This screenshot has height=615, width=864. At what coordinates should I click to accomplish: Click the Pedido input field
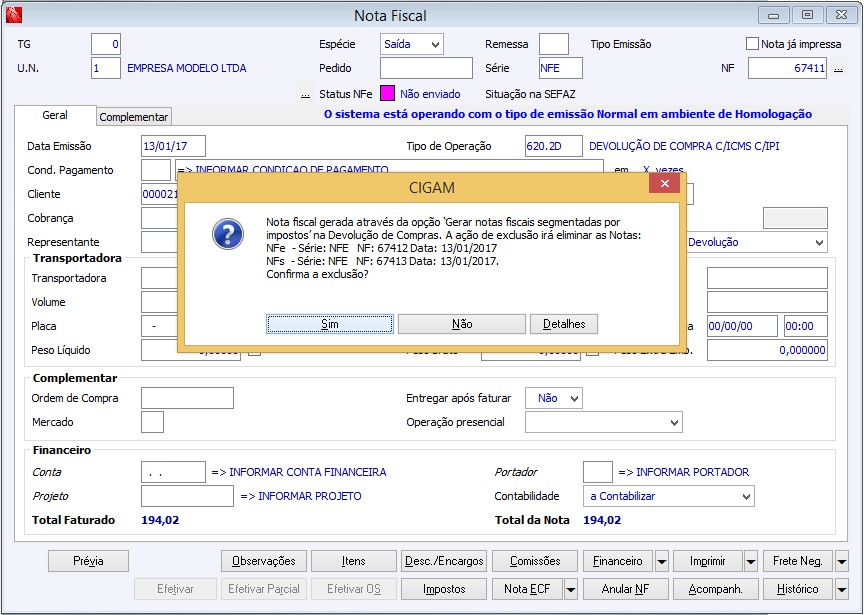[x=426, y=68]
